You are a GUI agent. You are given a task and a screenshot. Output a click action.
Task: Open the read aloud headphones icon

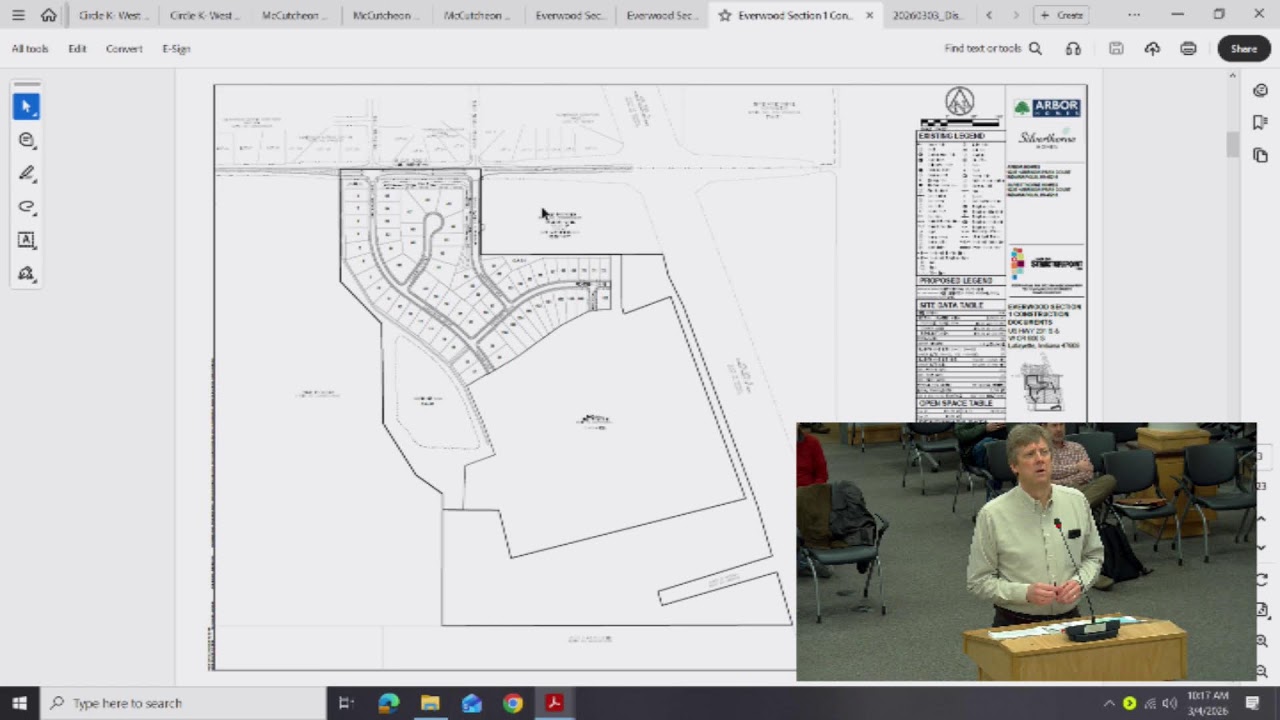point(1073,48)
